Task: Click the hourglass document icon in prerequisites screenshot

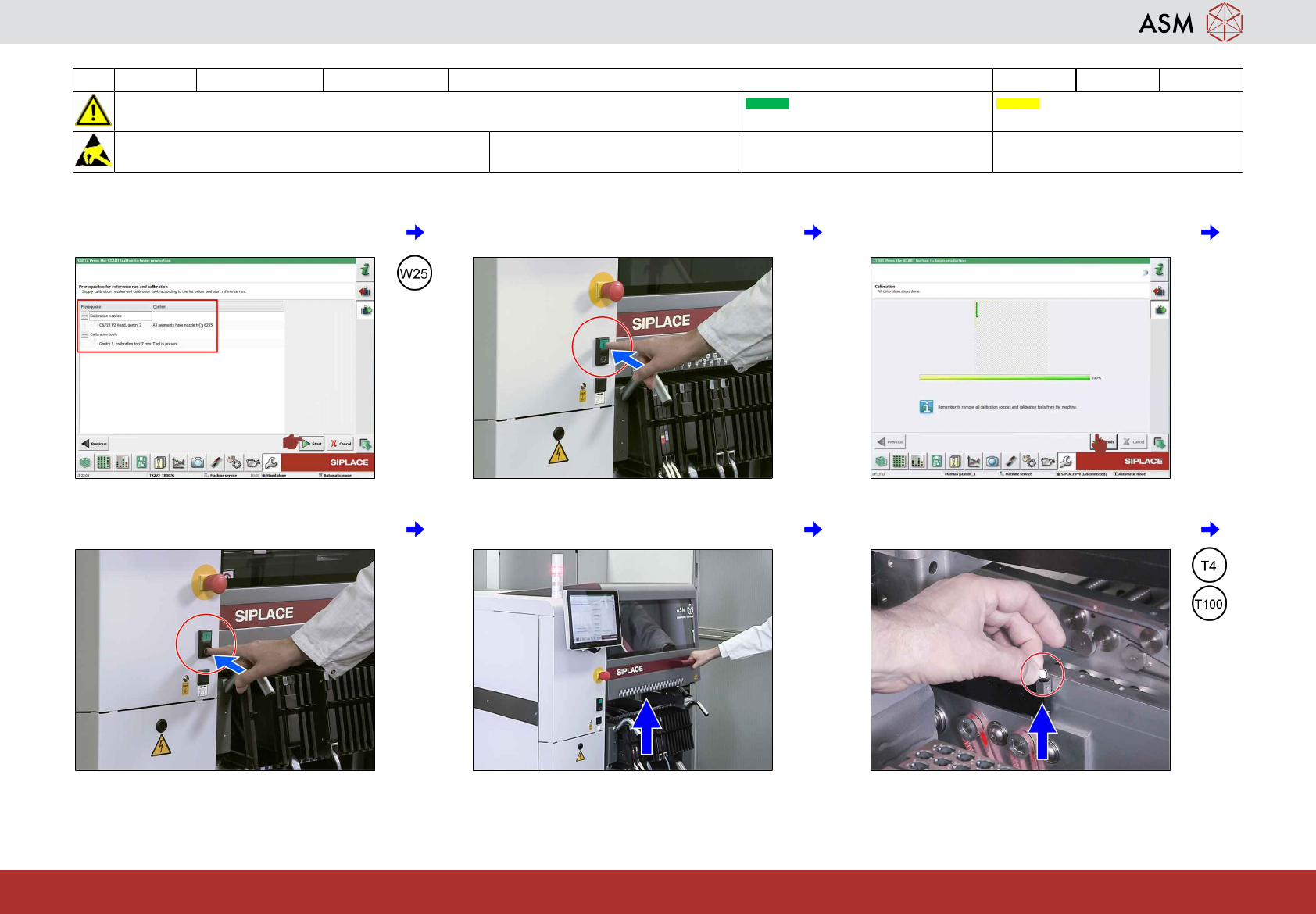Action: (x=160, y=462)
